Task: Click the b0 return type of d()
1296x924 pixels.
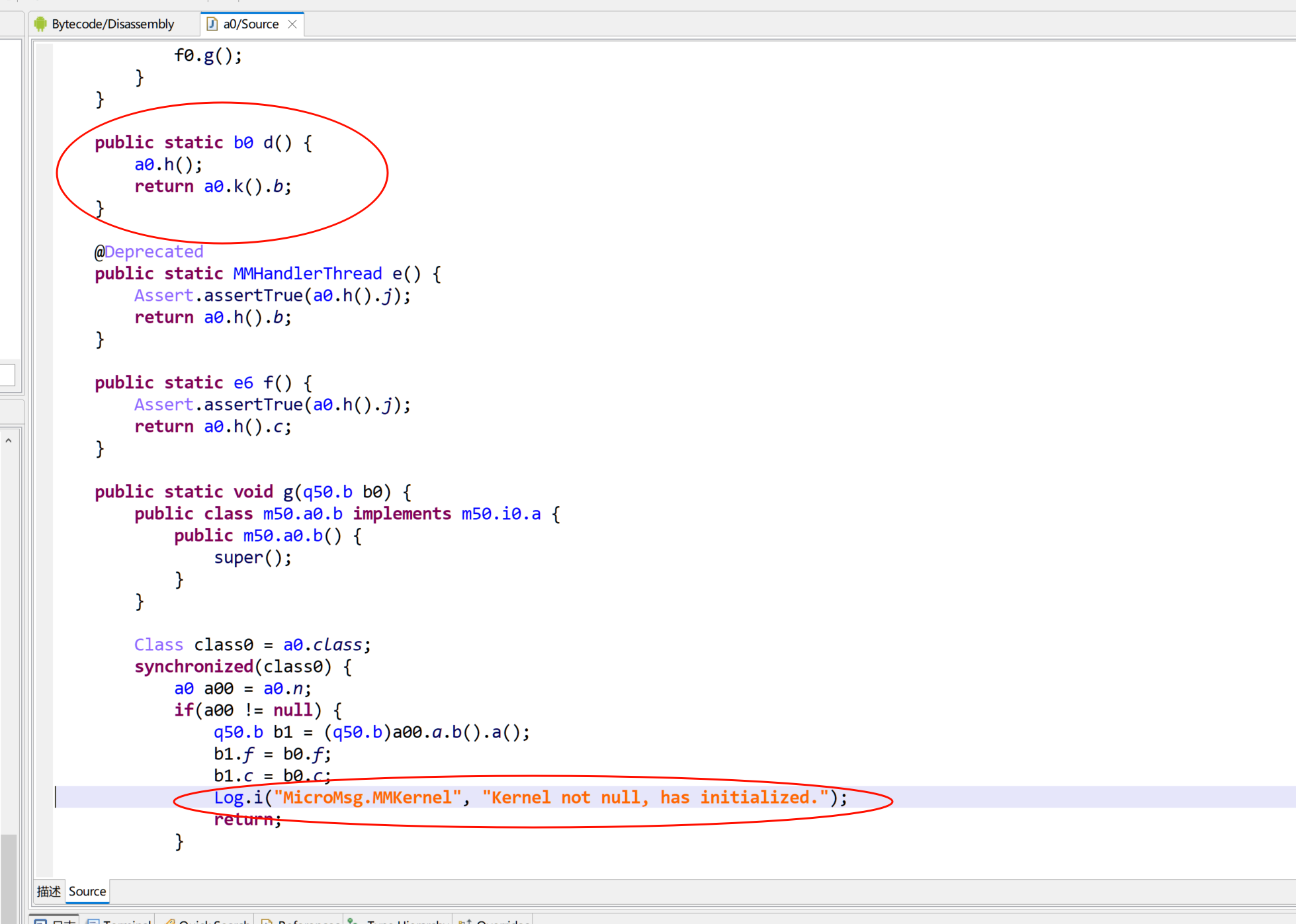Action: (x=243, y=143)
